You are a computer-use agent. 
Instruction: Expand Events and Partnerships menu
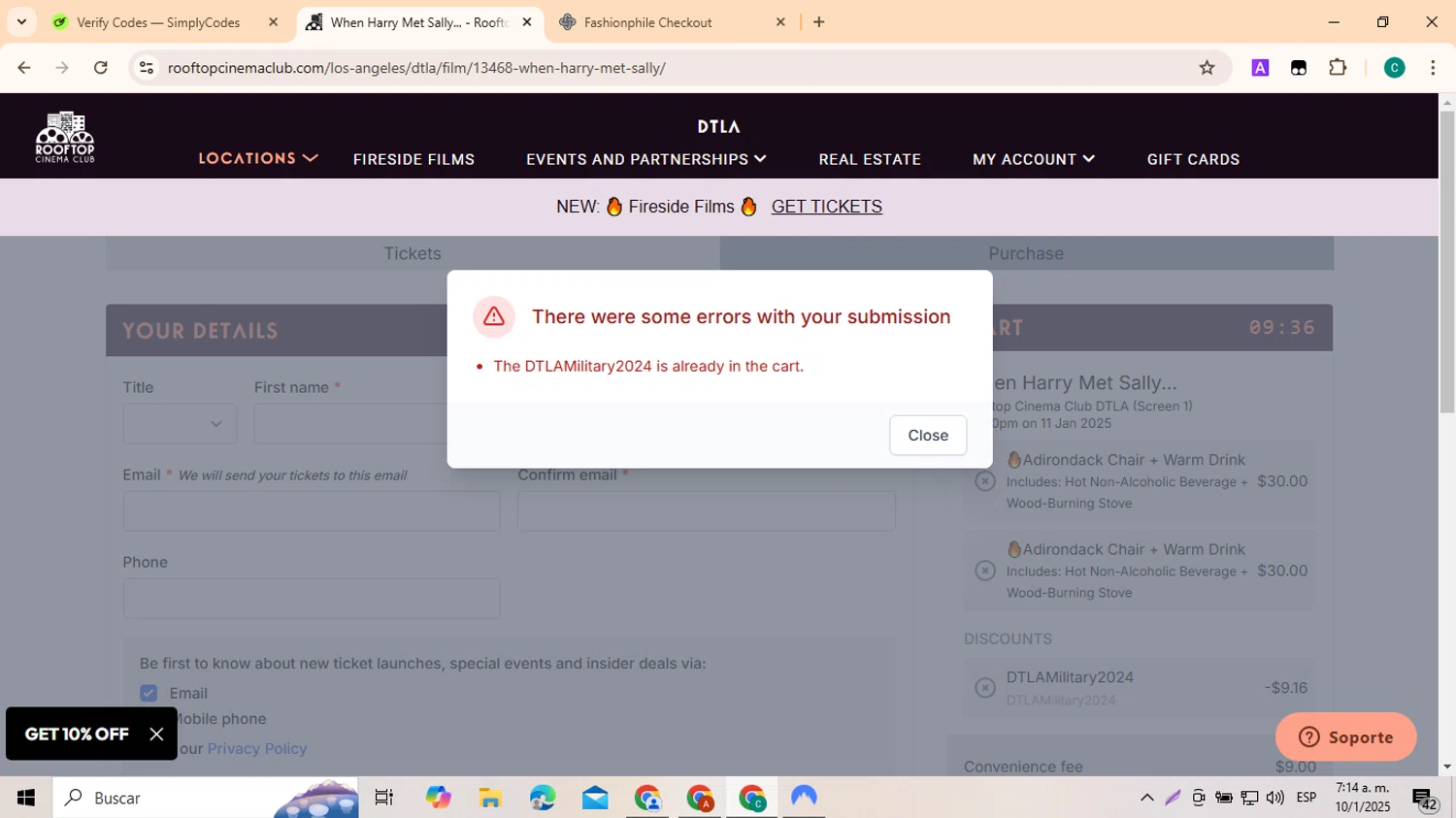point(646,159)
